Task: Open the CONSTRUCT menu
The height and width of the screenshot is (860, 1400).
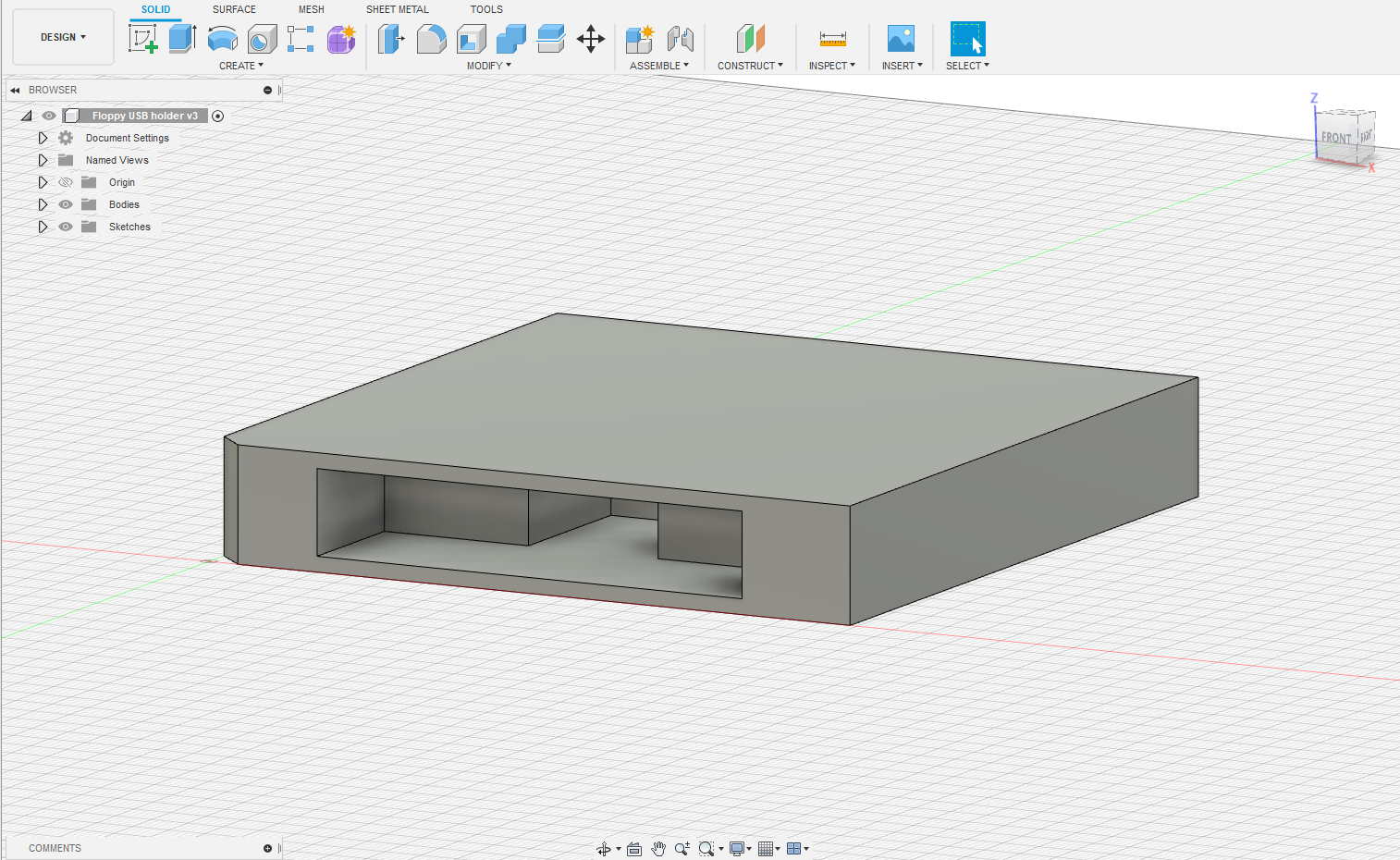Action: click(x=750, y=66)
